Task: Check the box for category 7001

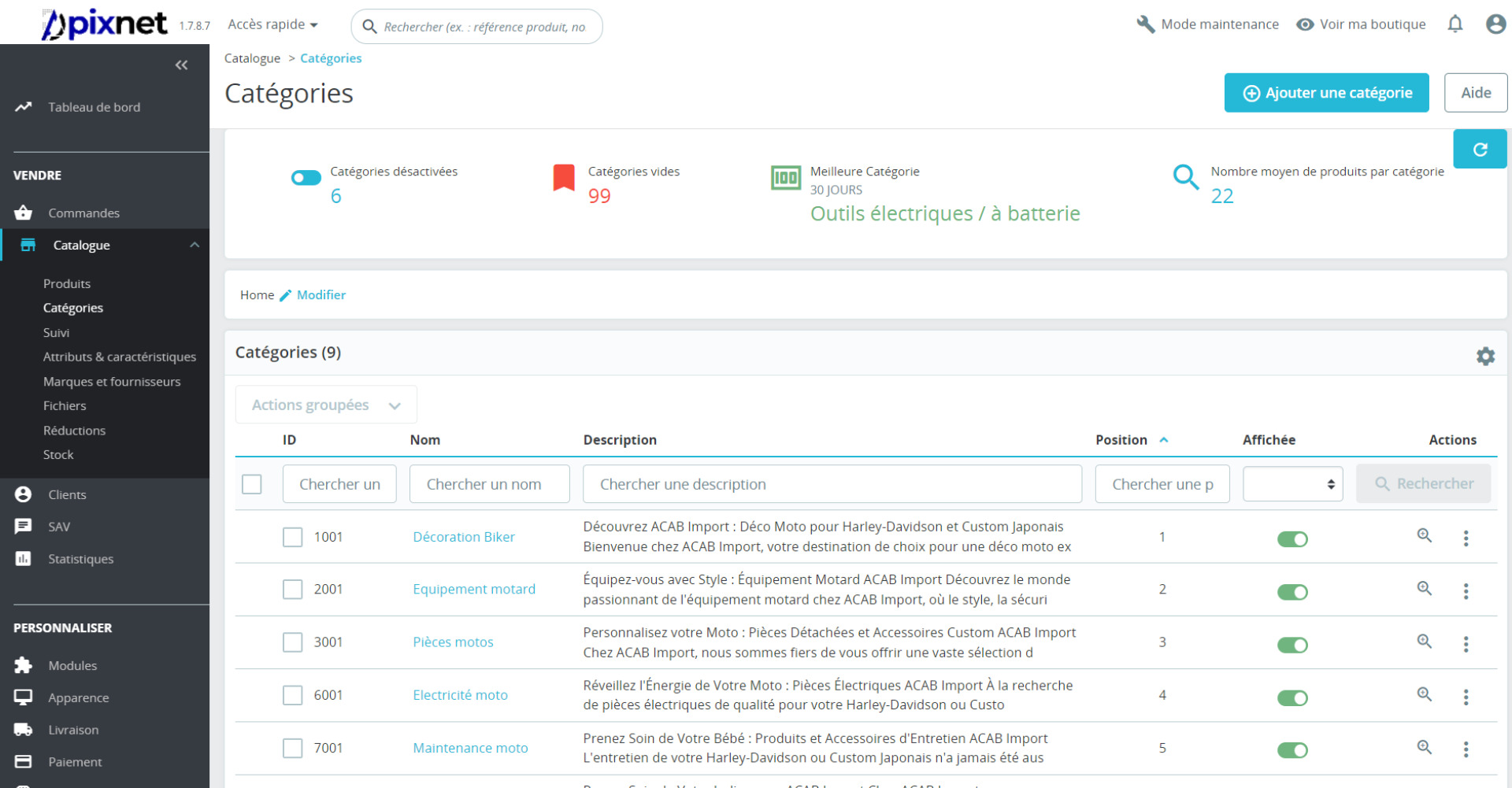Action: coord(293,748)
